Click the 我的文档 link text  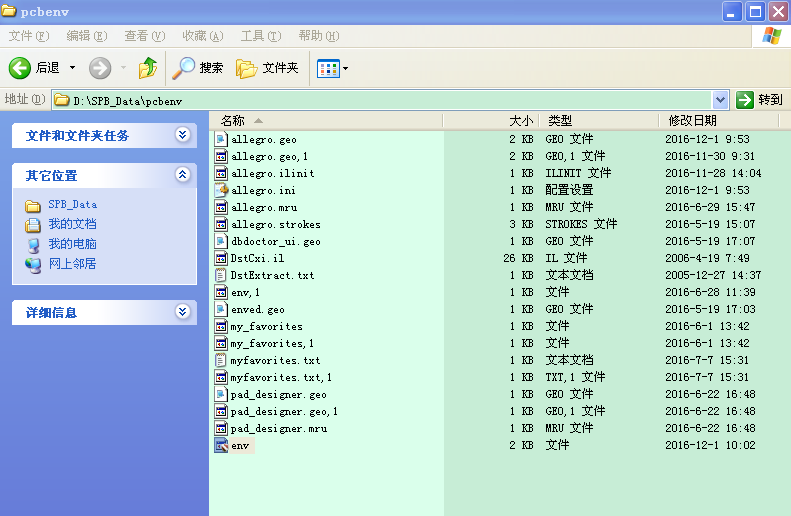pyautogui.click(x=72, y=224)
